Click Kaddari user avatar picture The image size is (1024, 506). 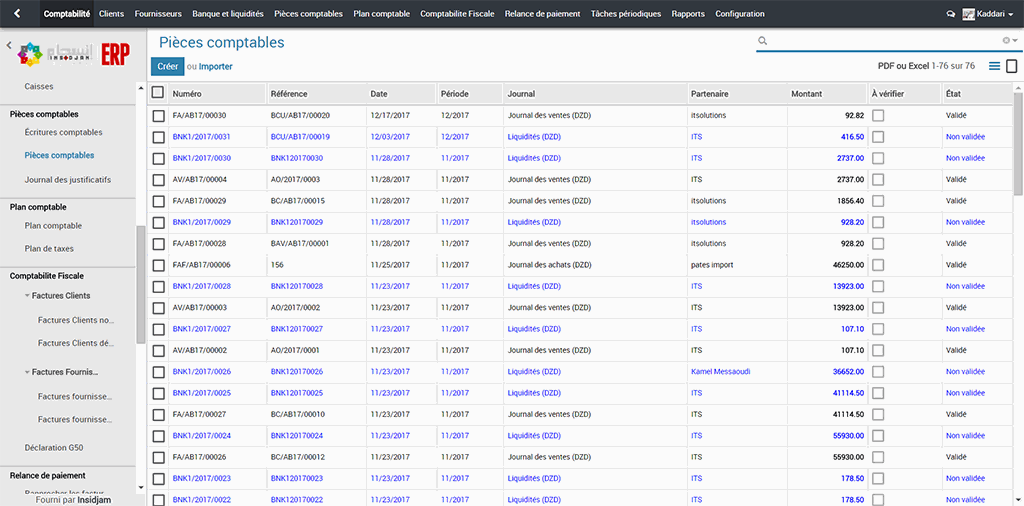click(968, 14)
